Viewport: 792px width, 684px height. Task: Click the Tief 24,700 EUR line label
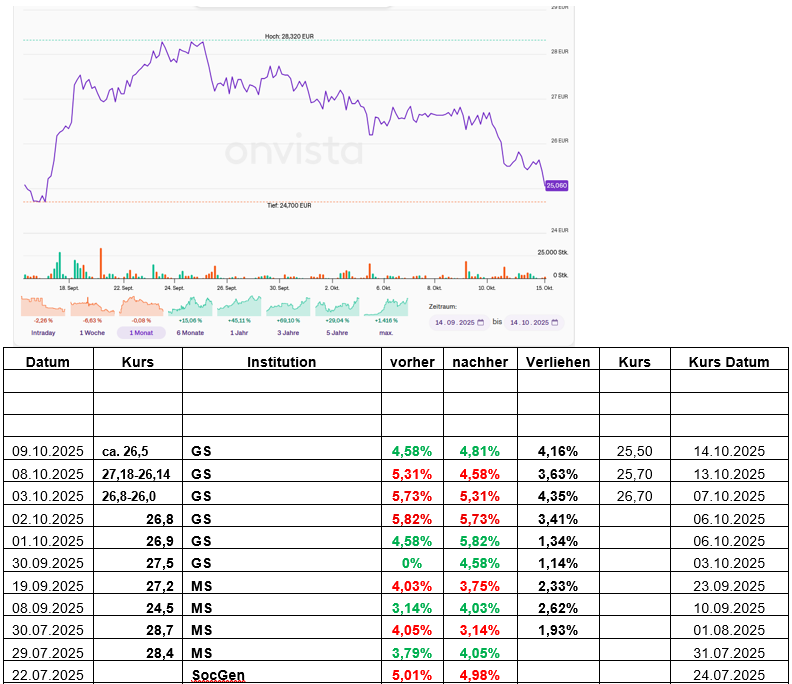click(289, 206)
